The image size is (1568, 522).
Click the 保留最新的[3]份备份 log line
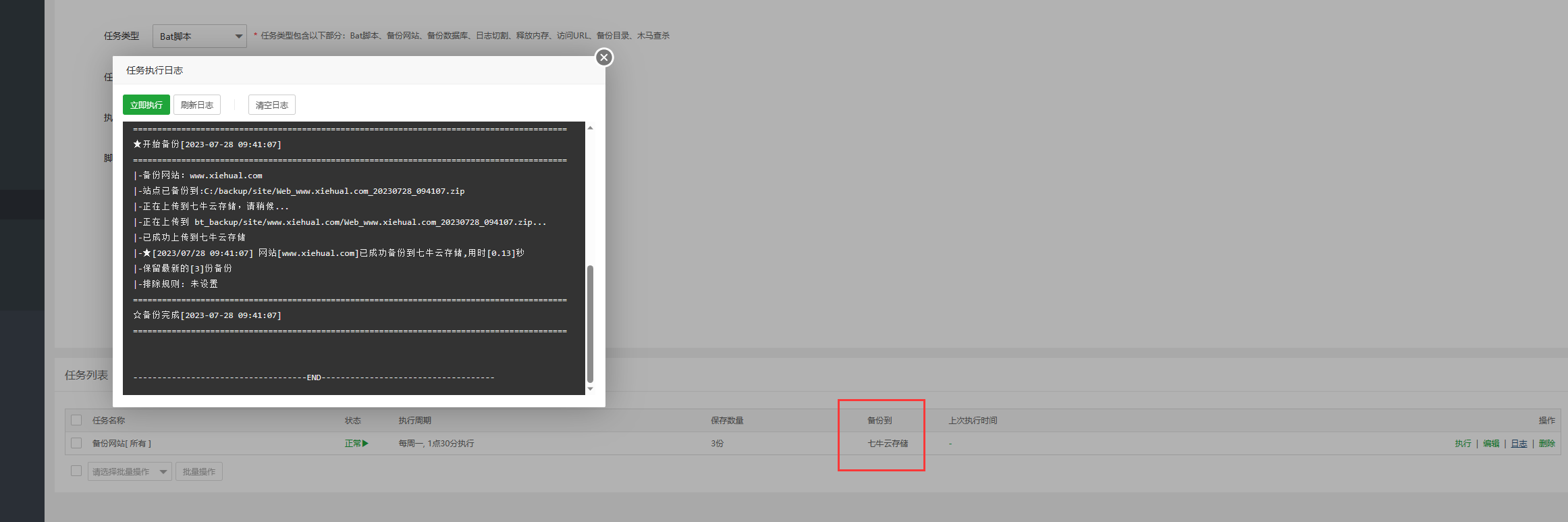pos(183,269)
